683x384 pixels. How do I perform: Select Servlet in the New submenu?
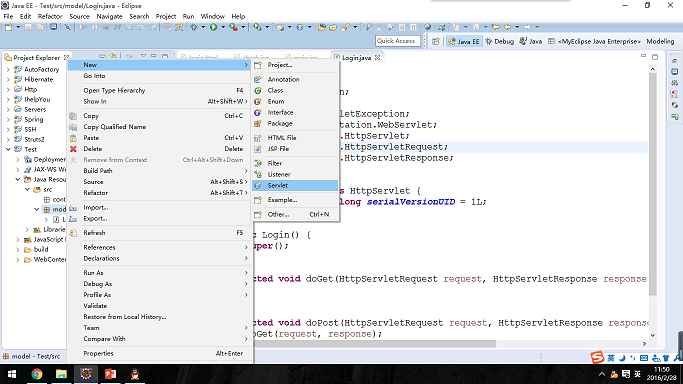point(295,185)
